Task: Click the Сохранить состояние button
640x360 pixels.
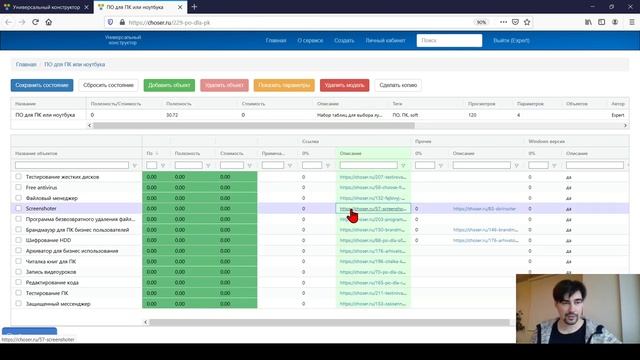Action: pyautogui.click(x=42, y=85)
